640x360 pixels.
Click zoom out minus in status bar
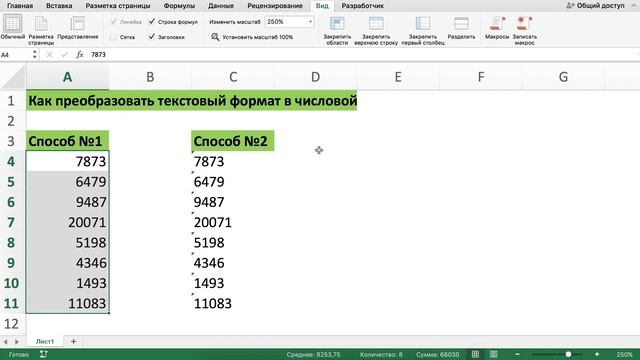tap(517, 354)
